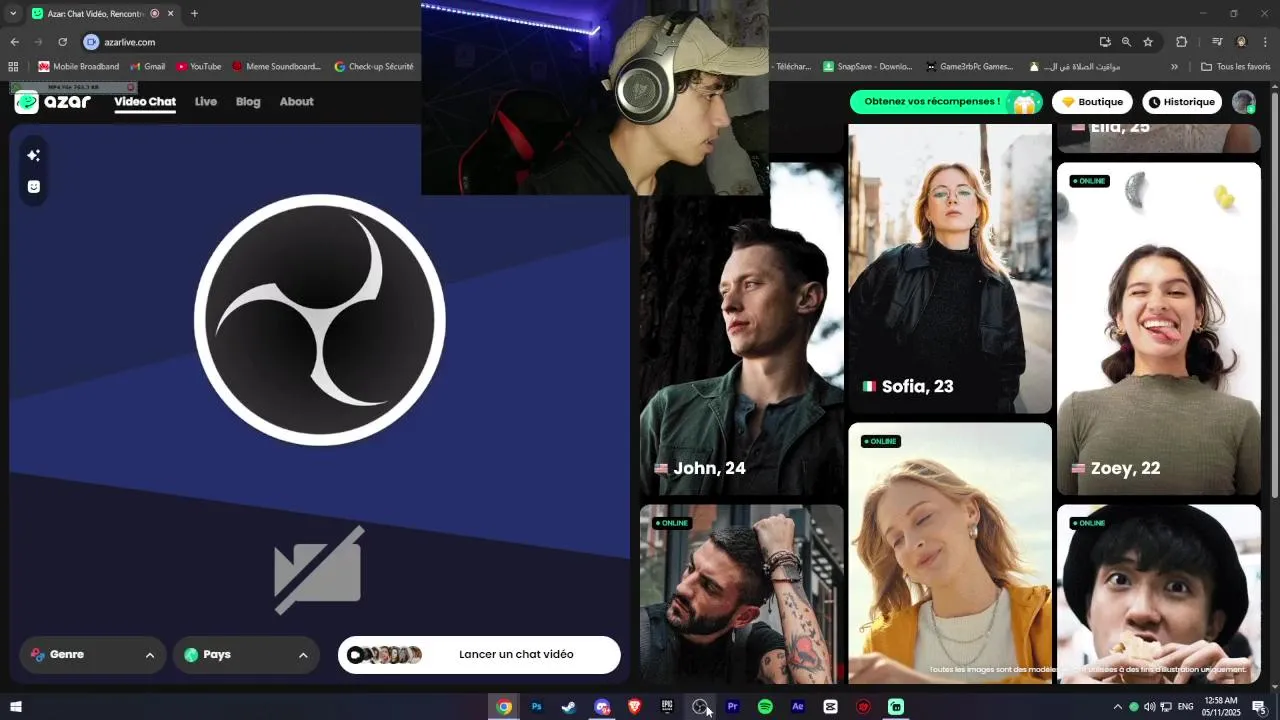Open Spotify from the taskbar
Screen dimensions: 1280x720
pos(765,707)
